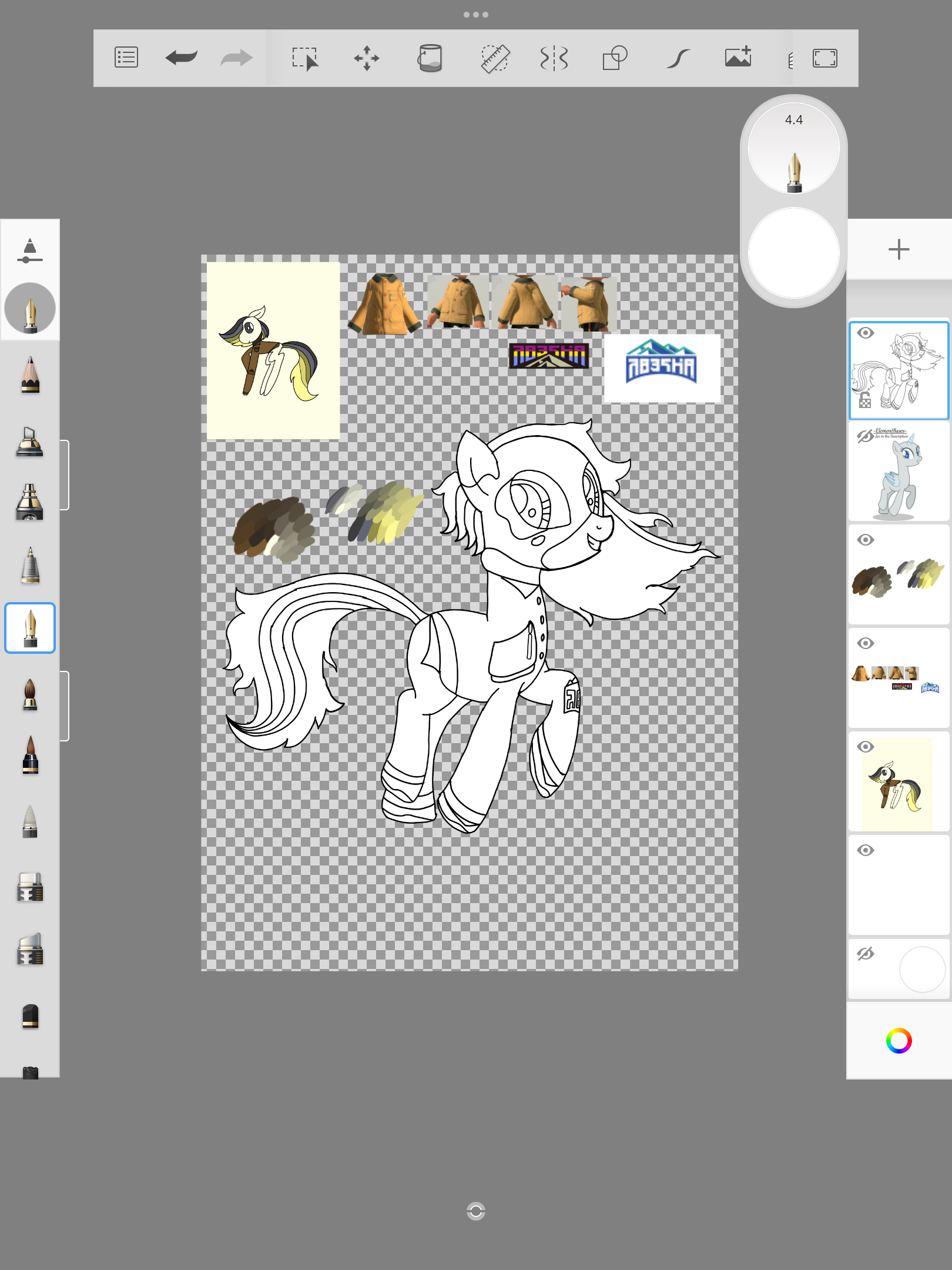
Task: Open the main menu list icon
Action: click(x=126, y=58)
